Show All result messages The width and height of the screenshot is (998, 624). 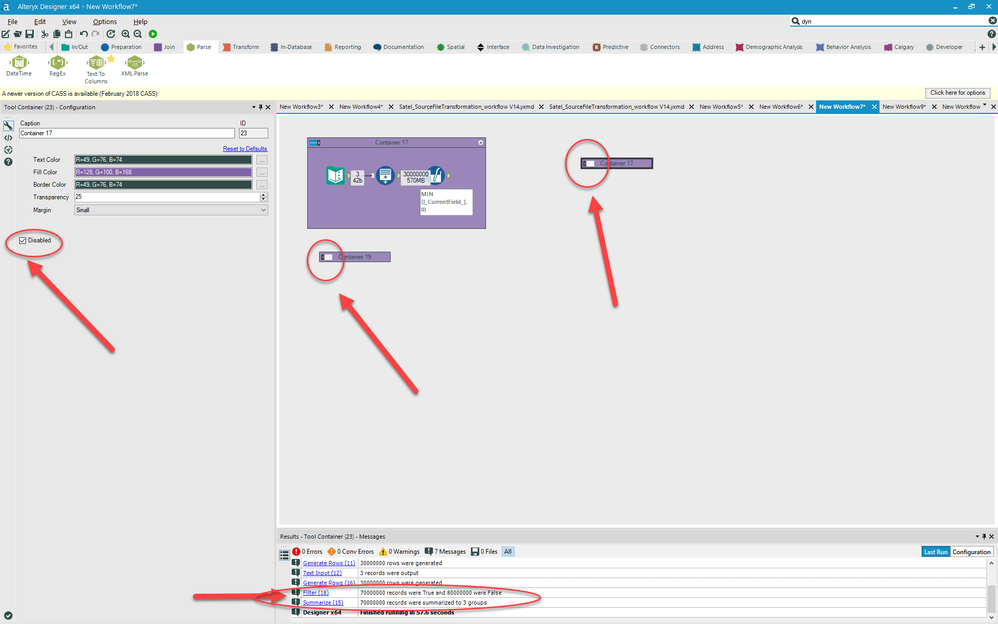click(508, 551)
